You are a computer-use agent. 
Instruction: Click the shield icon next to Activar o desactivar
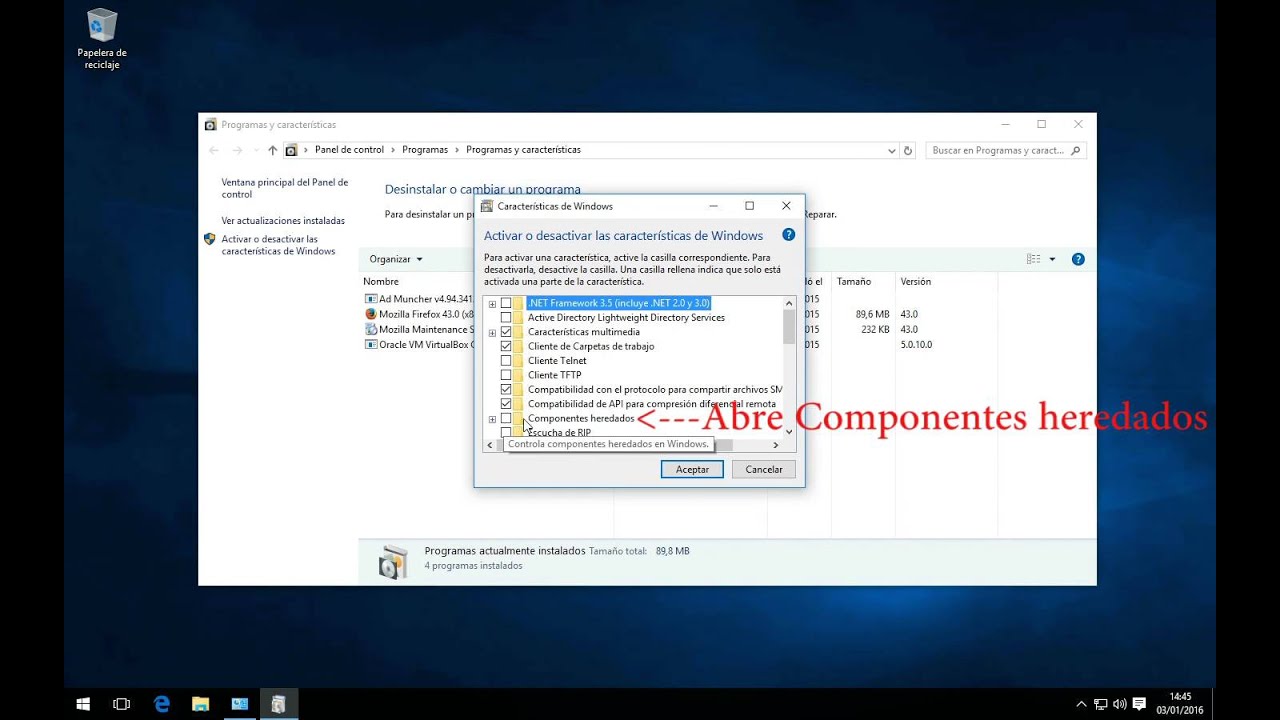coord(209,239)
